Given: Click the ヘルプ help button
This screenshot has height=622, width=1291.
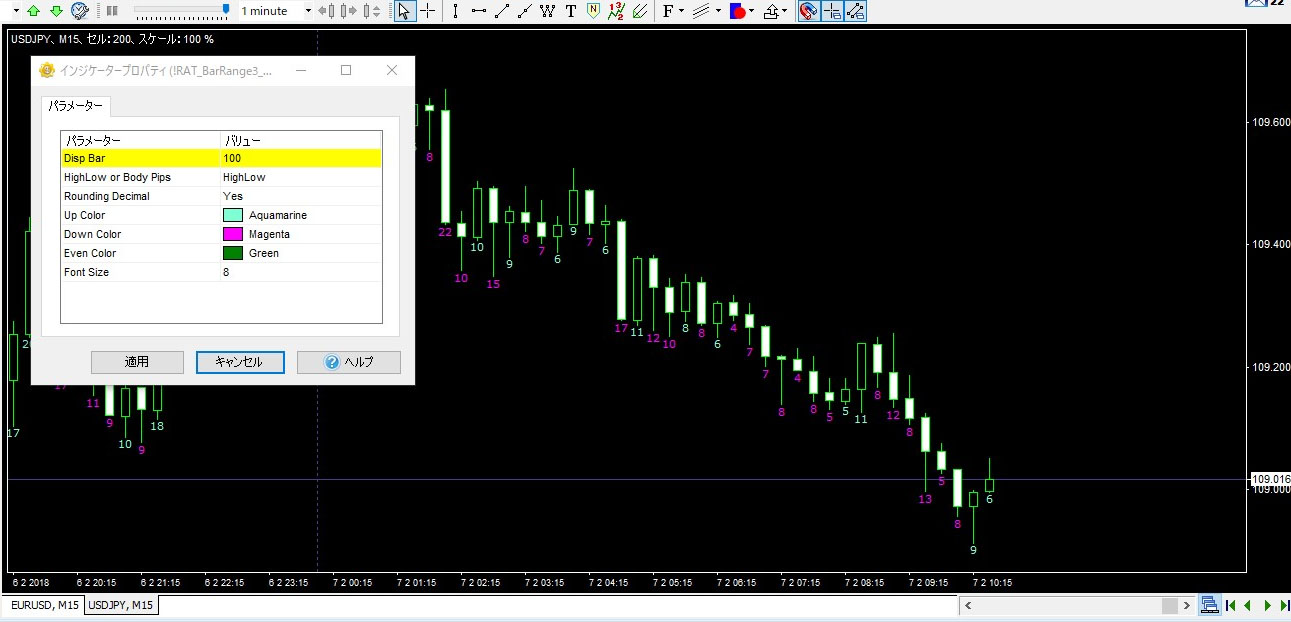Looking at the screenshot, I should pyautogui.click(x=348, y=362).
